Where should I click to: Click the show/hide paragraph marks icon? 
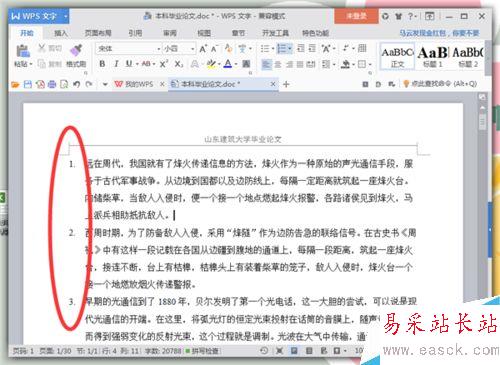click(345, 49)
